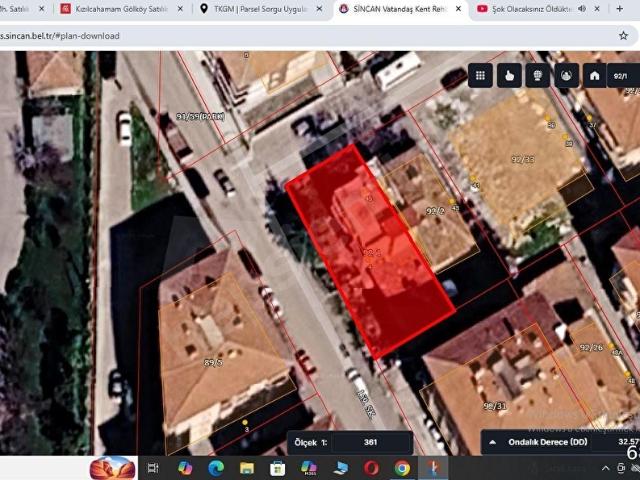Select the pointing hand tool on map
The height and width of the screenshot is (480, 640).
coord(509,76)
